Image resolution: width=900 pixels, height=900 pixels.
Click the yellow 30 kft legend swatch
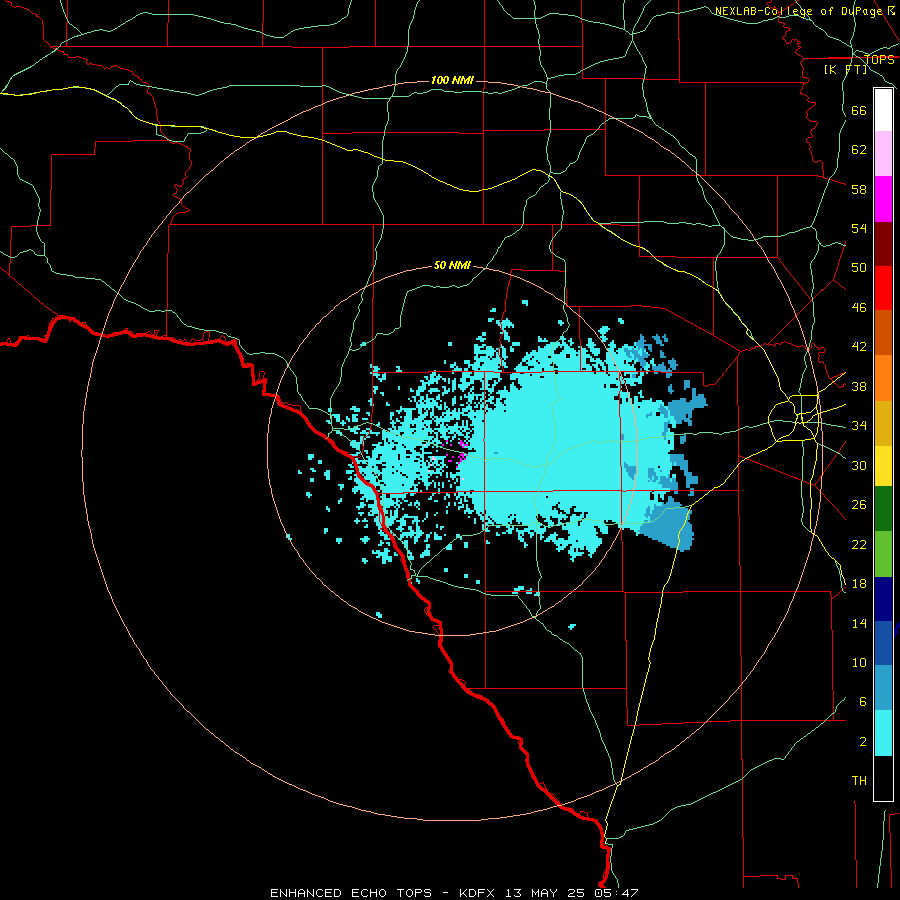883,466
